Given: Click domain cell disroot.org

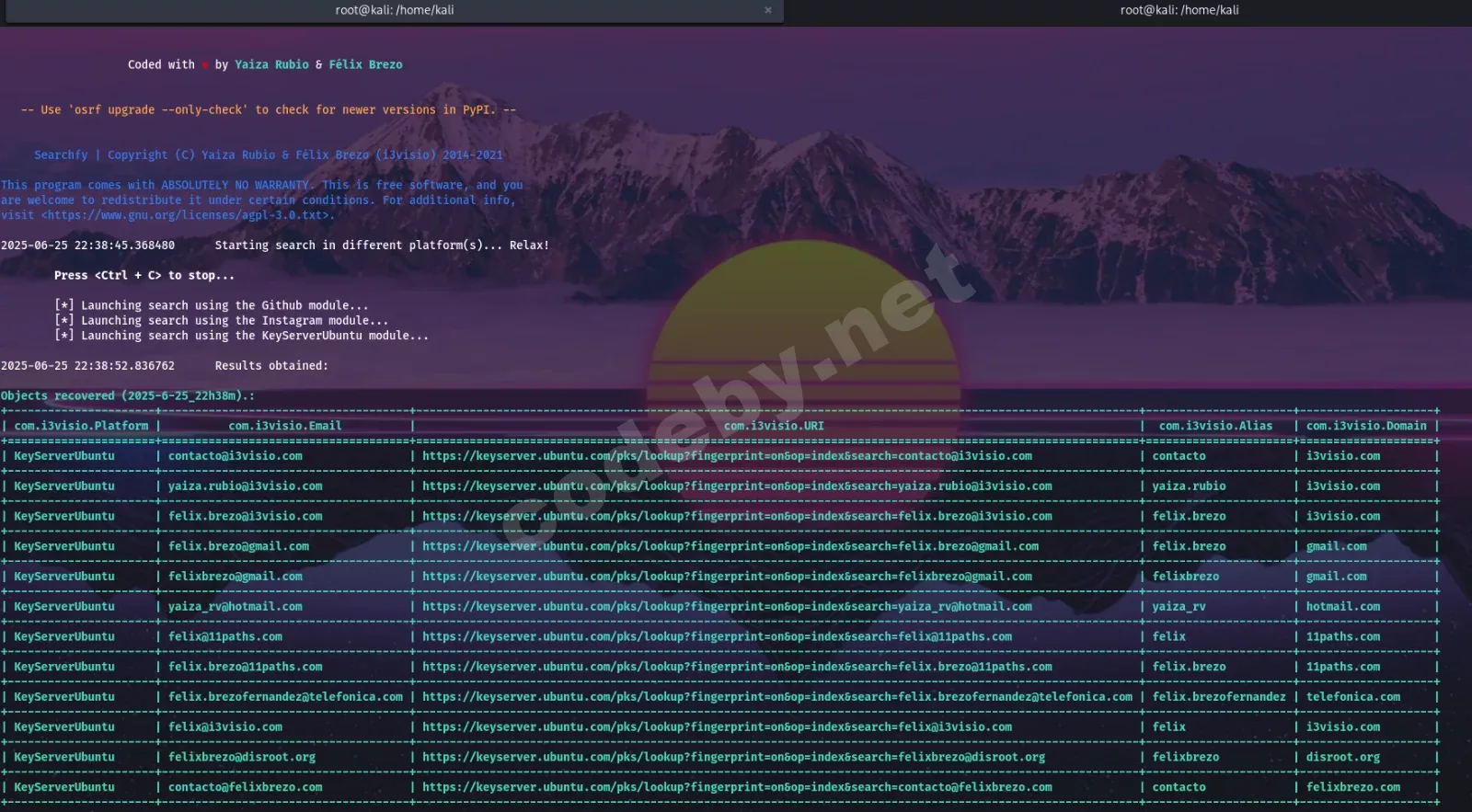Looking at the screenshot, I should click(x=1343, y=758).
